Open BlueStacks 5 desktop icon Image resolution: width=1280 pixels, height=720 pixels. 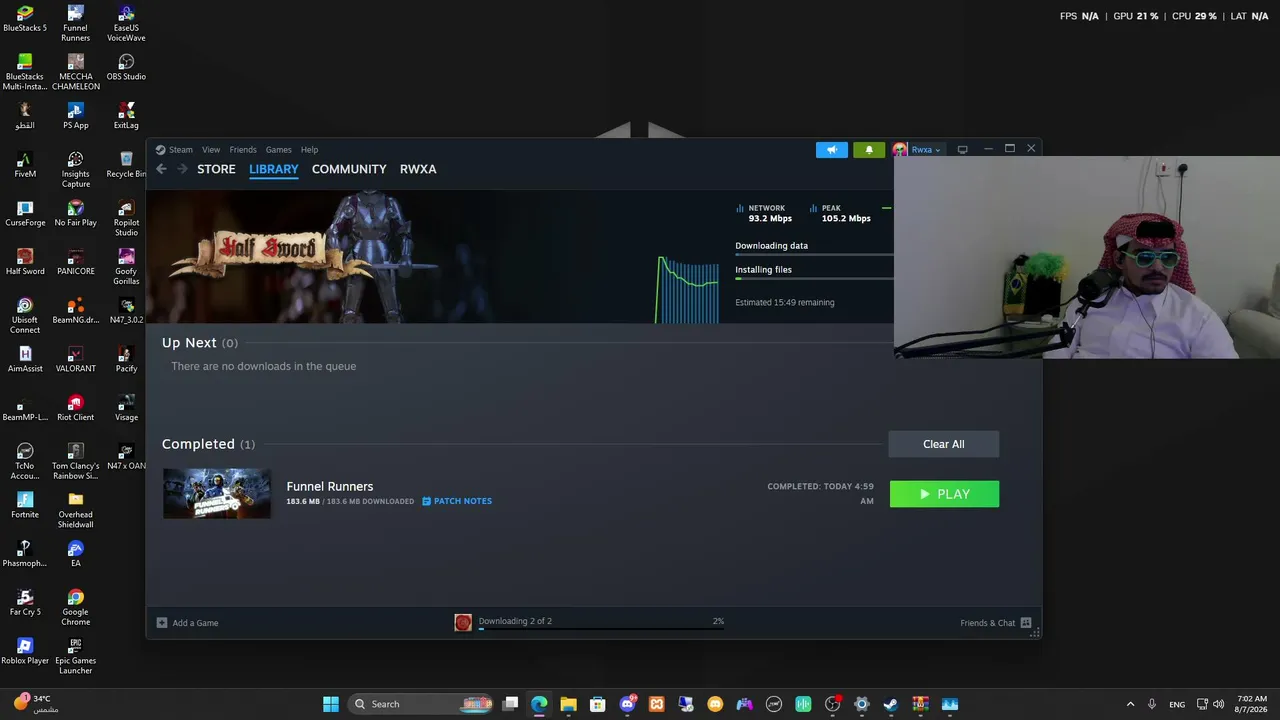click(25, 19)
